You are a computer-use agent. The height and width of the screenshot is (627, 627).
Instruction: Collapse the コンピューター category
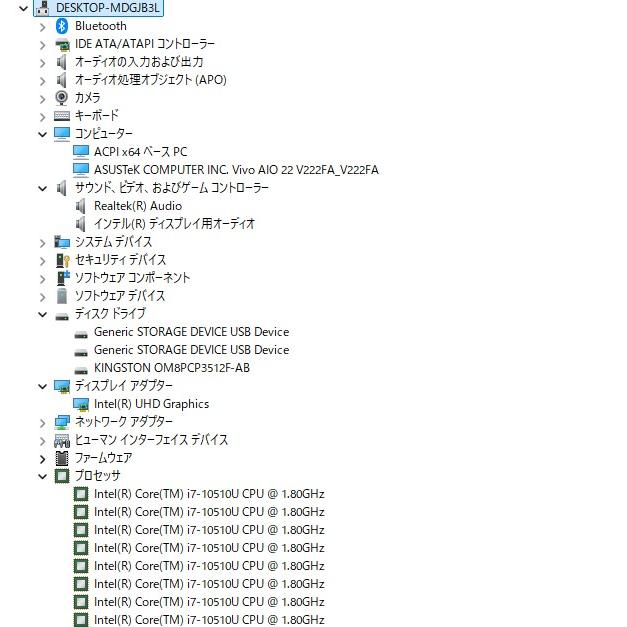point(42,134)
